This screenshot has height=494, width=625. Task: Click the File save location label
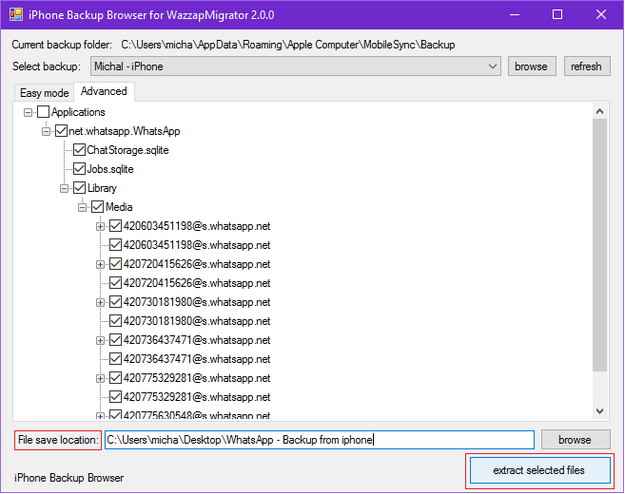(x=58, y=440)
